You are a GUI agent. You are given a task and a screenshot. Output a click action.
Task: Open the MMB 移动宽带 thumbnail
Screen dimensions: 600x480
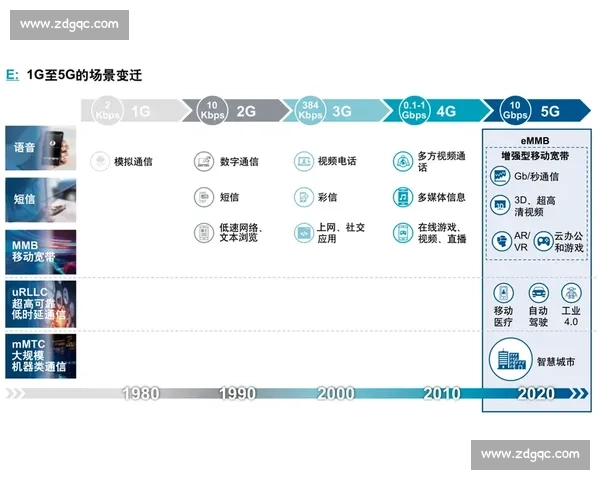click(41, 252)
